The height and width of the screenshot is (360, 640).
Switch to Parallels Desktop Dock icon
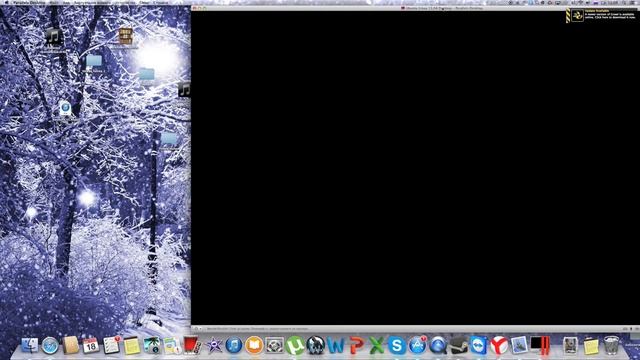pyautogui.click(x=540, y=345)
